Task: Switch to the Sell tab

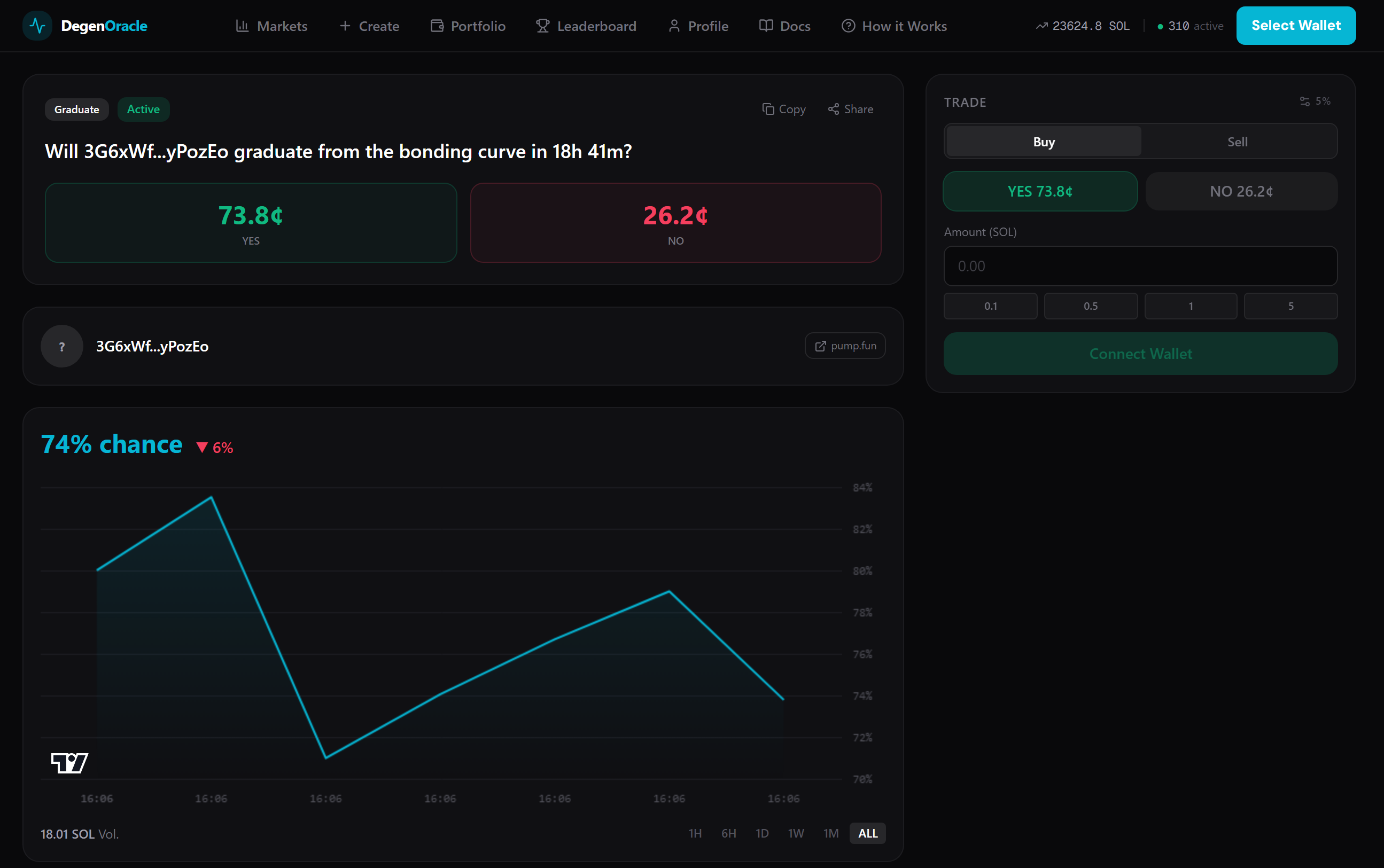Action: pos(1238,141)
